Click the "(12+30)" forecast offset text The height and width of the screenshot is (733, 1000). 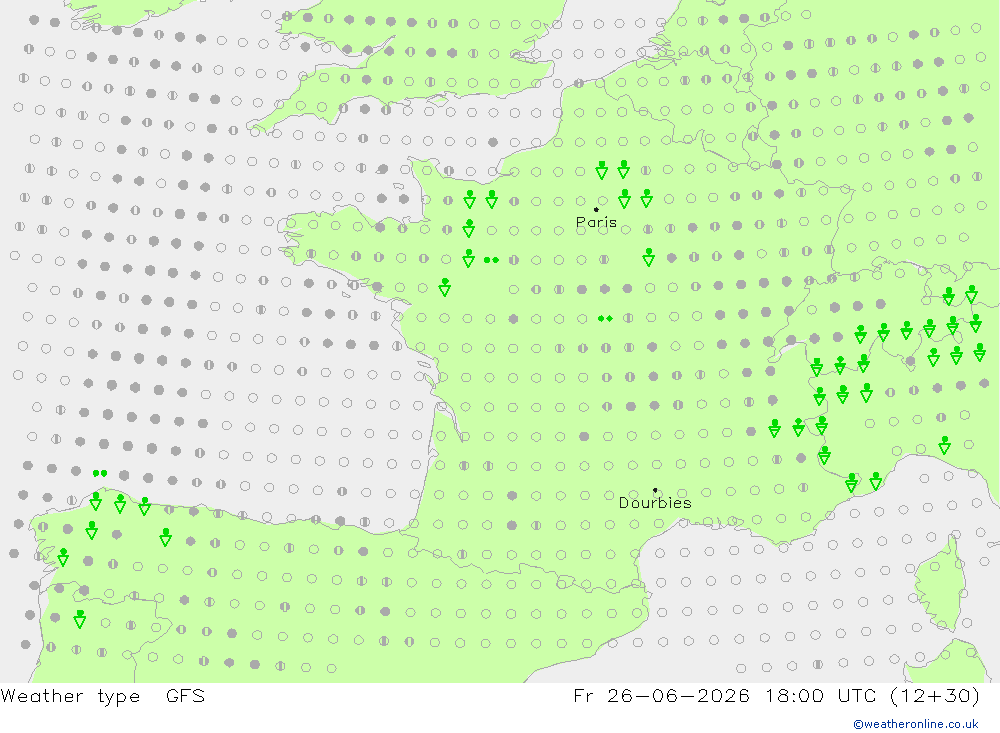(x=934, y=696)
